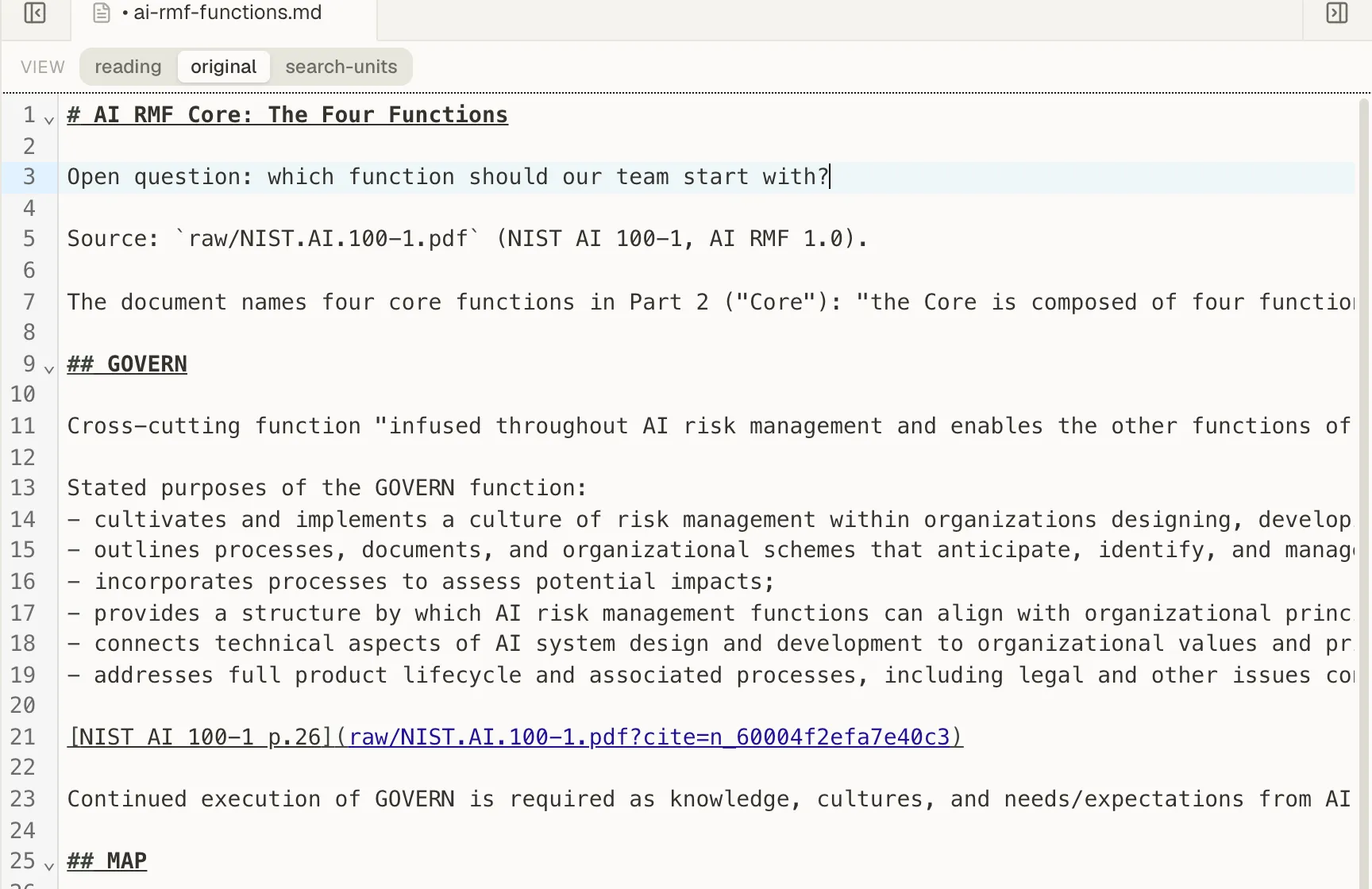Image resolution: width=1372 pixels, height=889 pixels.
Task: Switch to the original view
Action: tap(223, 67)
